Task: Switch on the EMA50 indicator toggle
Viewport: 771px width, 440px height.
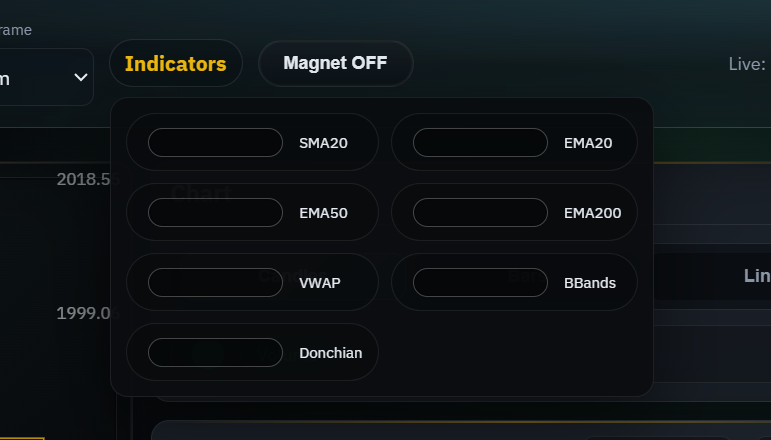Action: pos(215,213)
